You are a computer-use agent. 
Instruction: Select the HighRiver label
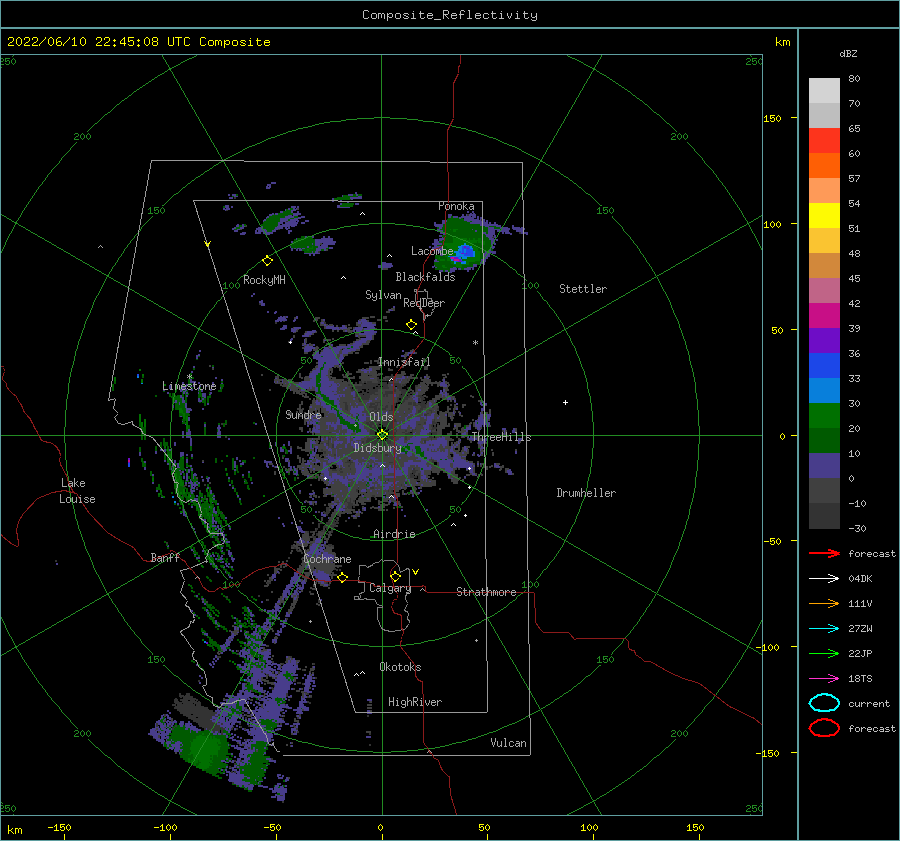coord(415,702)
